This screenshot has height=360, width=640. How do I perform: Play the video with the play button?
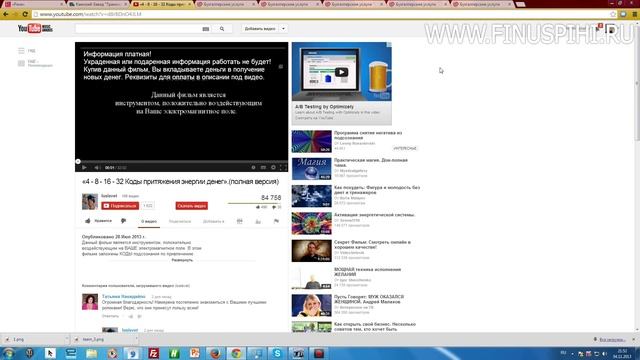[84, 167]
